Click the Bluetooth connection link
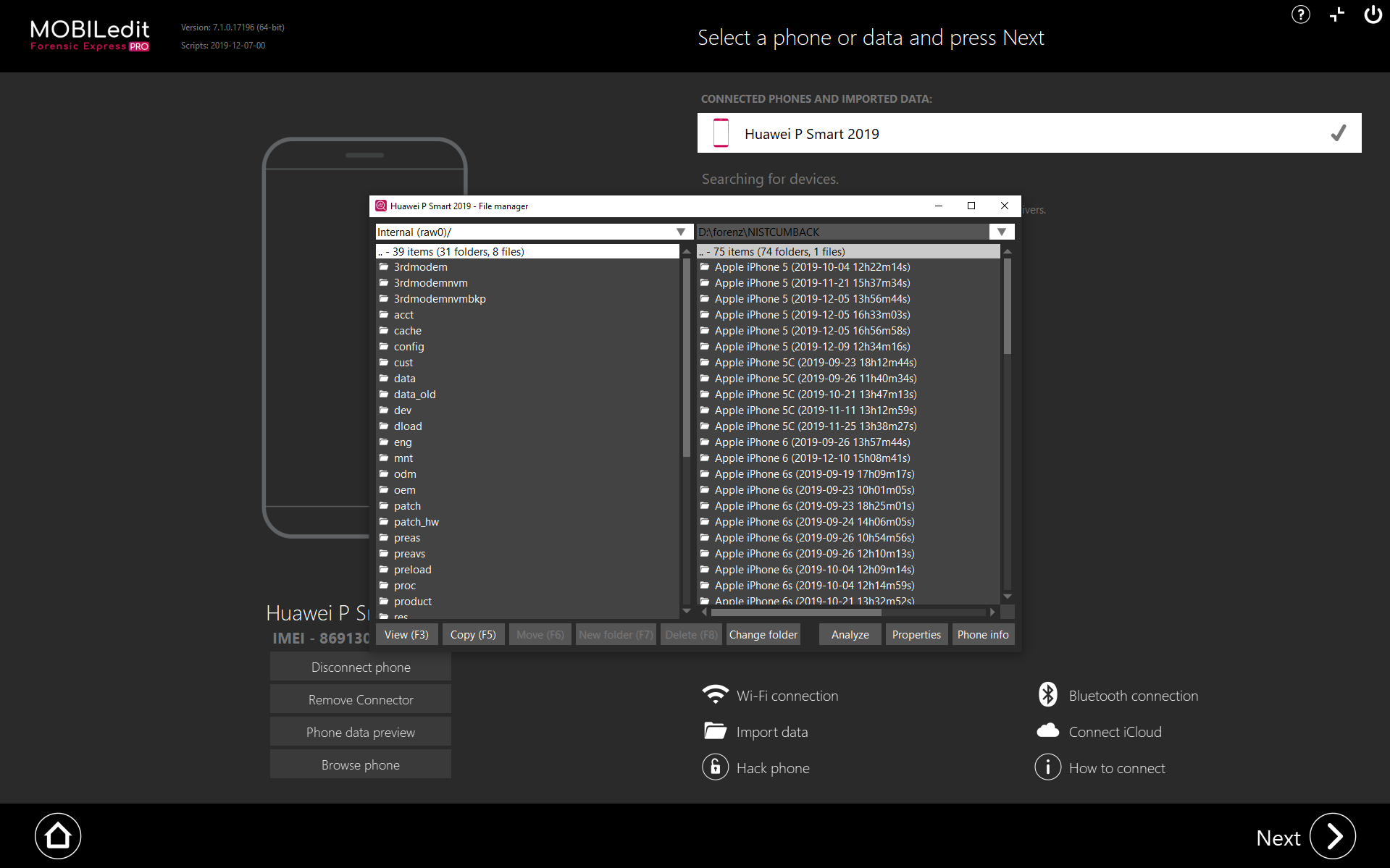1390x868 pixels. (1134, 696)
